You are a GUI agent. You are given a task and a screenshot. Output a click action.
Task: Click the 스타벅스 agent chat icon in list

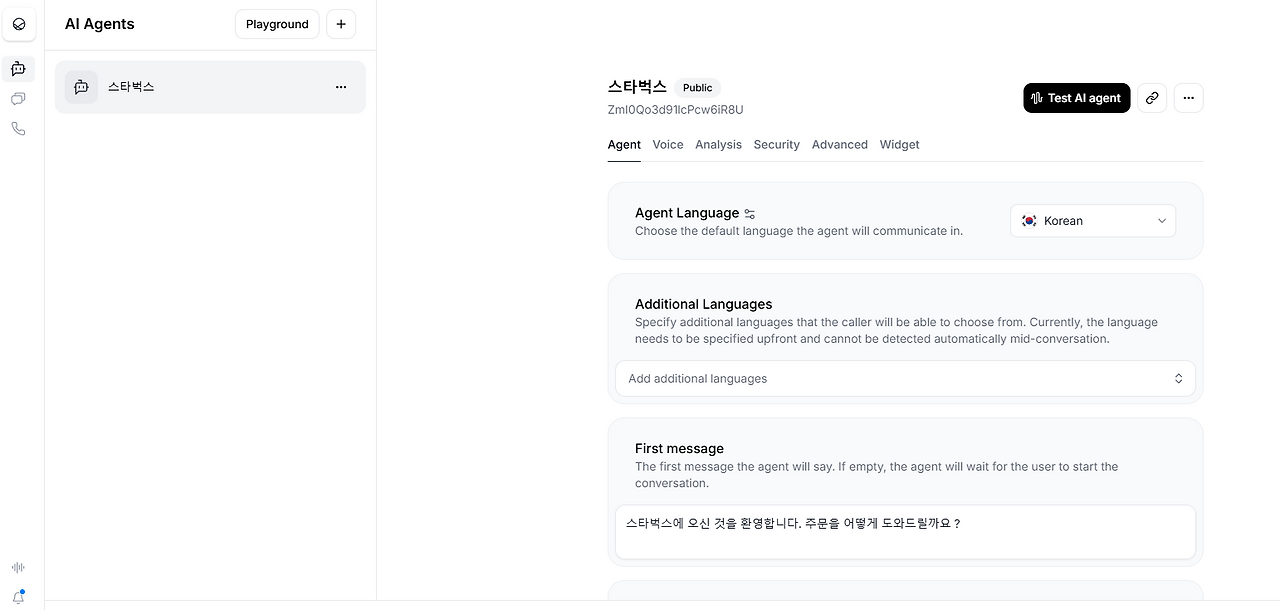coord(82,87)
